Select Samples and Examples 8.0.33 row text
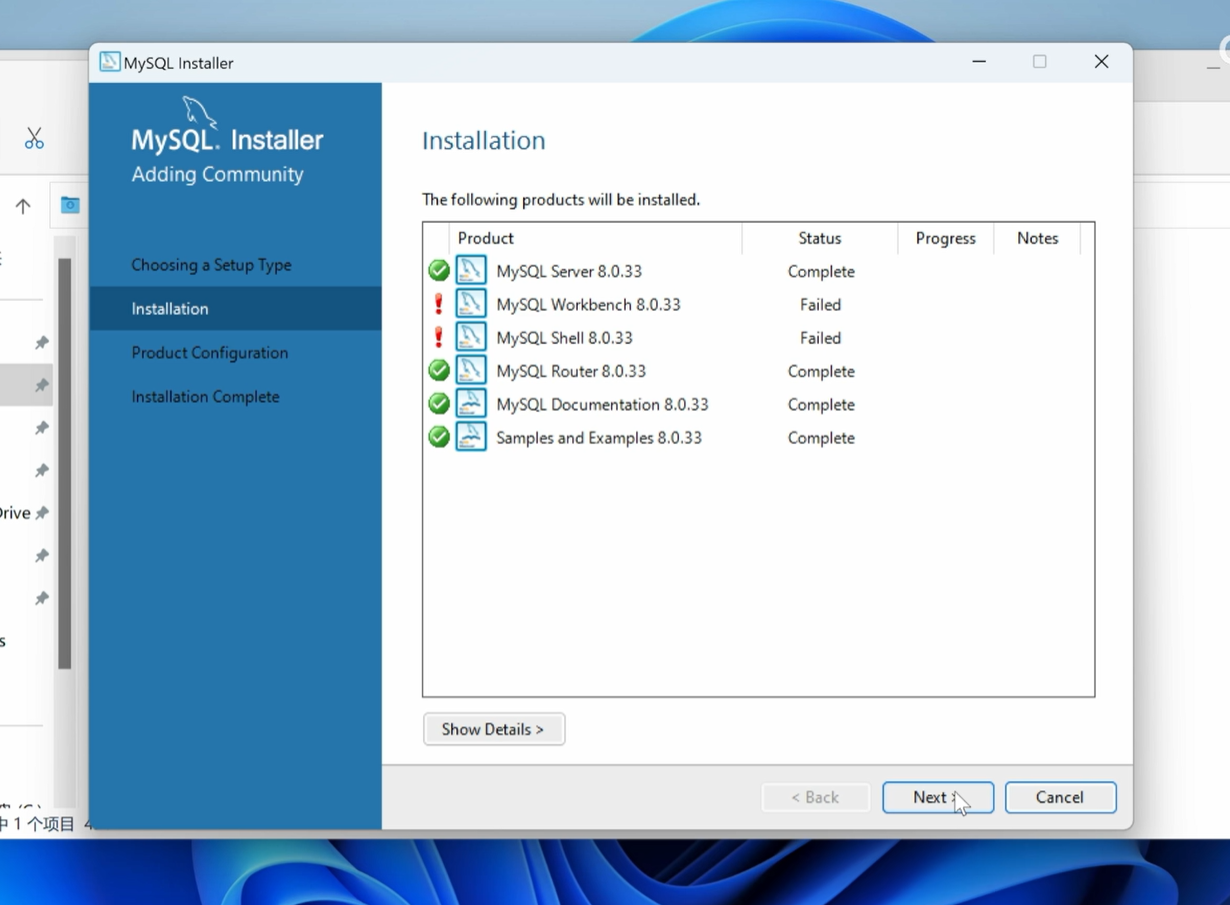The height and width of the screenshot is (905, 1230). [599, 437]
